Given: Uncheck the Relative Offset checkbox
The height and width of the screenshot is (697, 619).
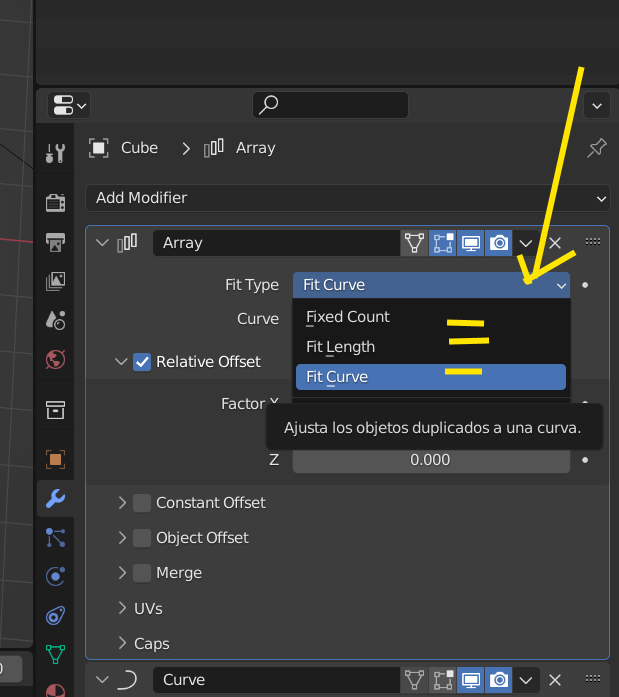Looking at the screenshot, I should [x=142, y=362].
